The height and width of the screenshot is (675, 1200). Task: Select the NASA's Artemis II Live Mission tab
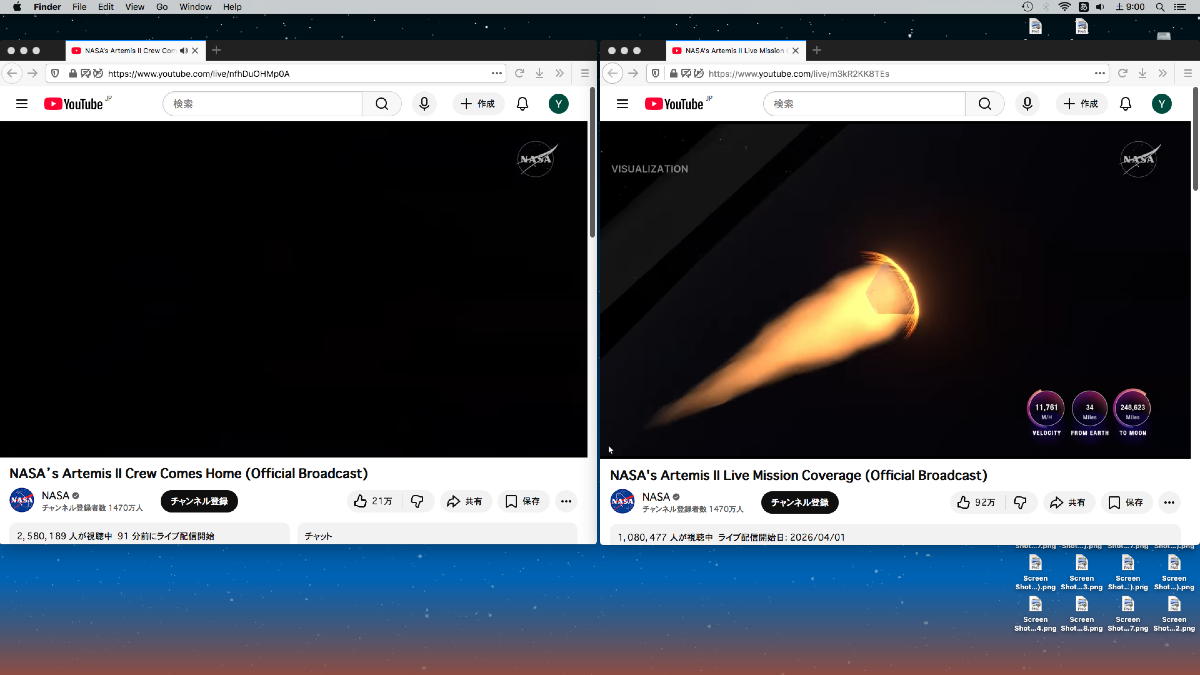coord(735,50)
